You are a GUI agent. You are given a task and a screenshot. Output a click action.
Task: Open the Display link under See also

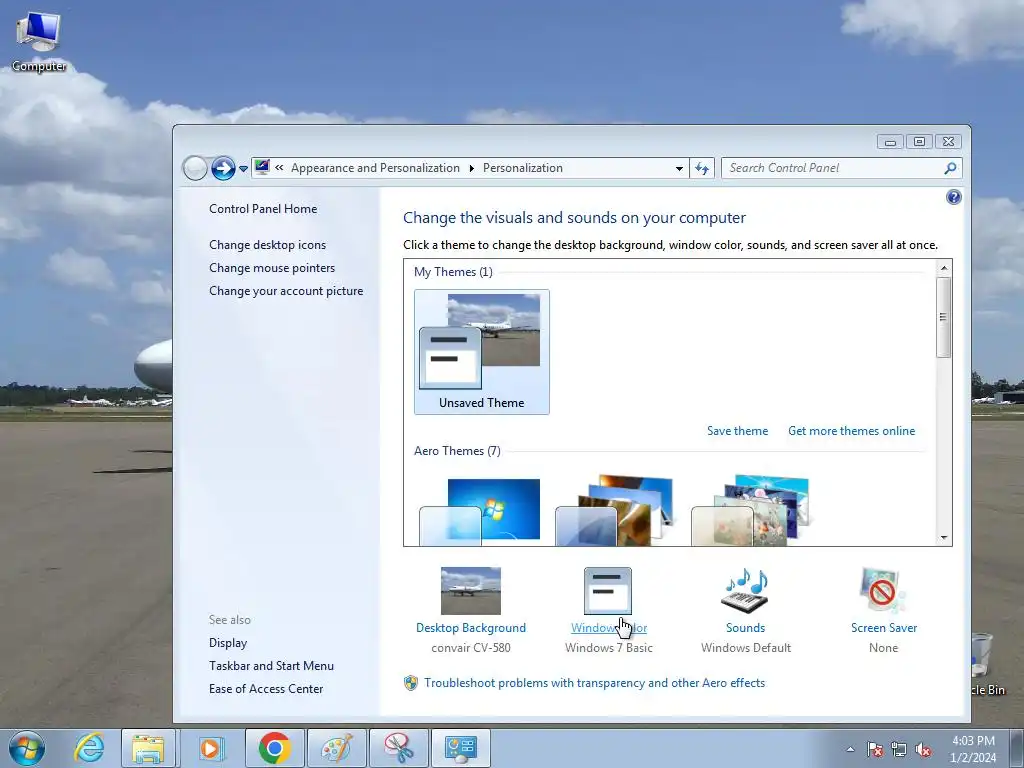tap(228, 643)
